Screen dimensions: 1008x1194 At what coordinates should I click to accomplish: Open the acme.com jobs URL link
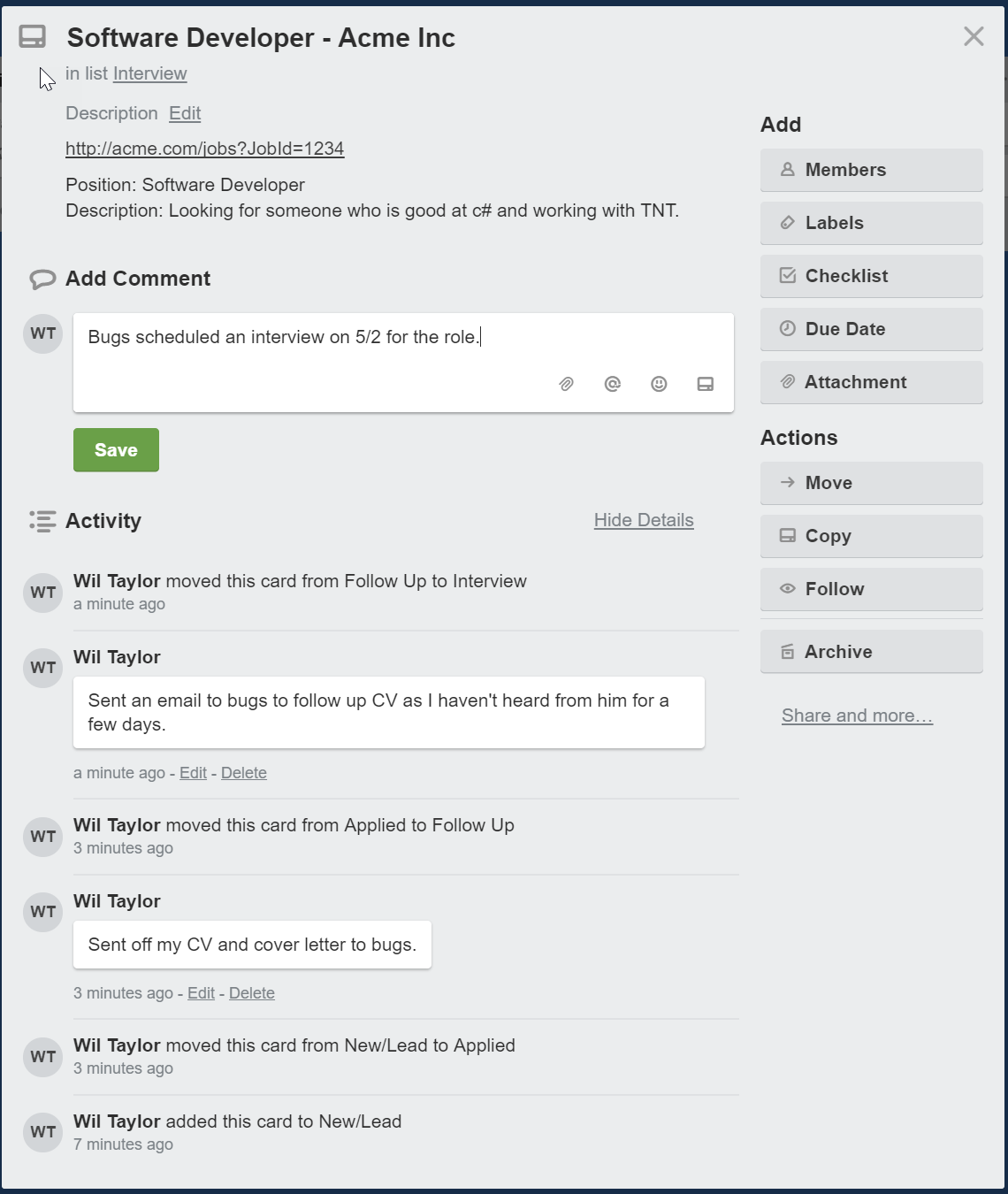click(204, 149)
